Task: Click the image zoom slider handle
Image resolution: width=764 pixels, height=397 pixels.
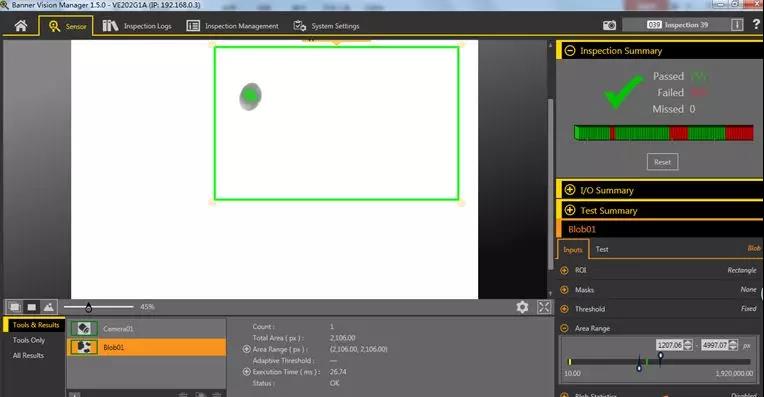Action: tap(88, 307)
